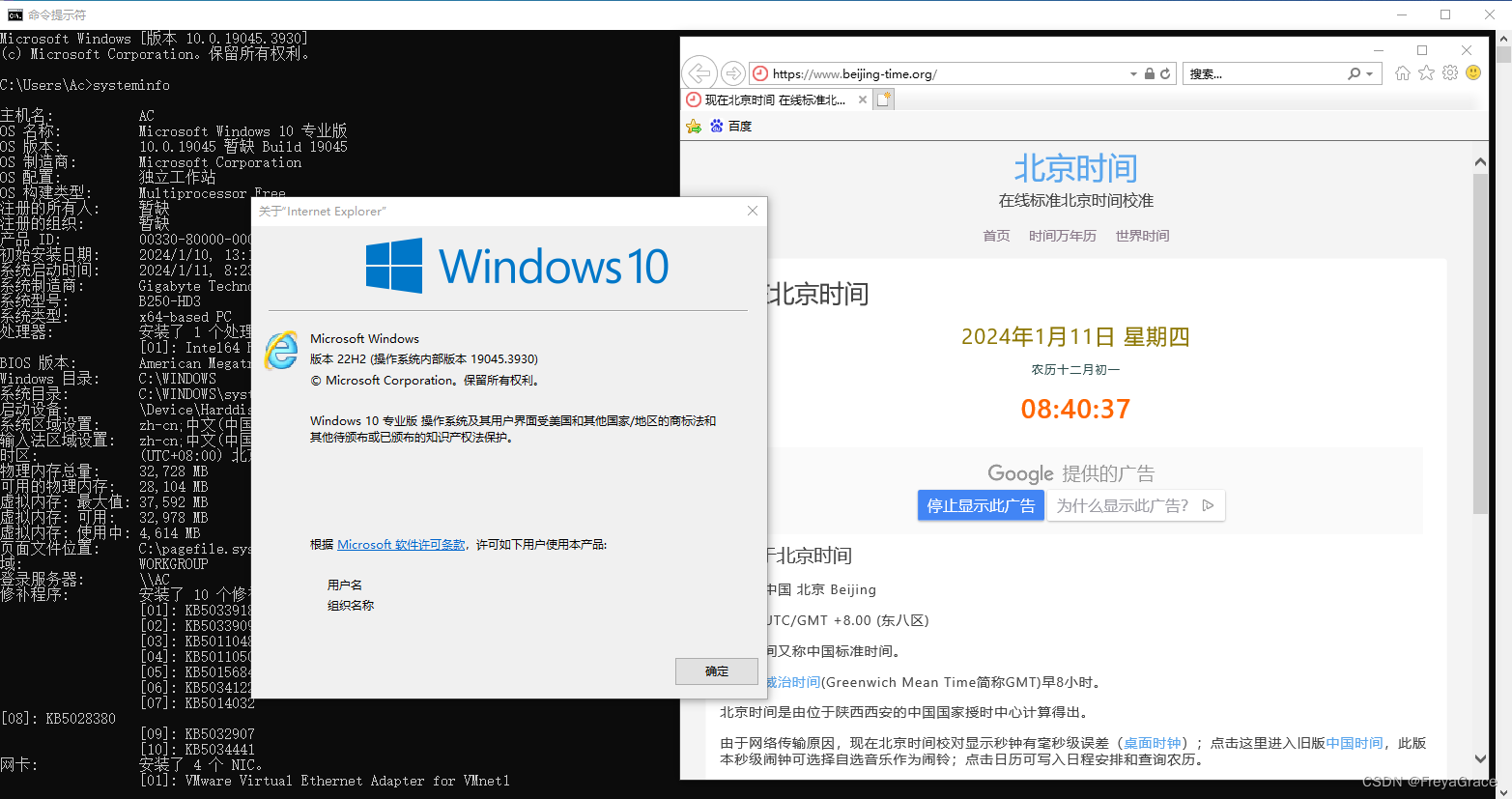Close the About Internet Explorer dialog
Viewport: 1512px width, 799px height.
tap(753, 211)
